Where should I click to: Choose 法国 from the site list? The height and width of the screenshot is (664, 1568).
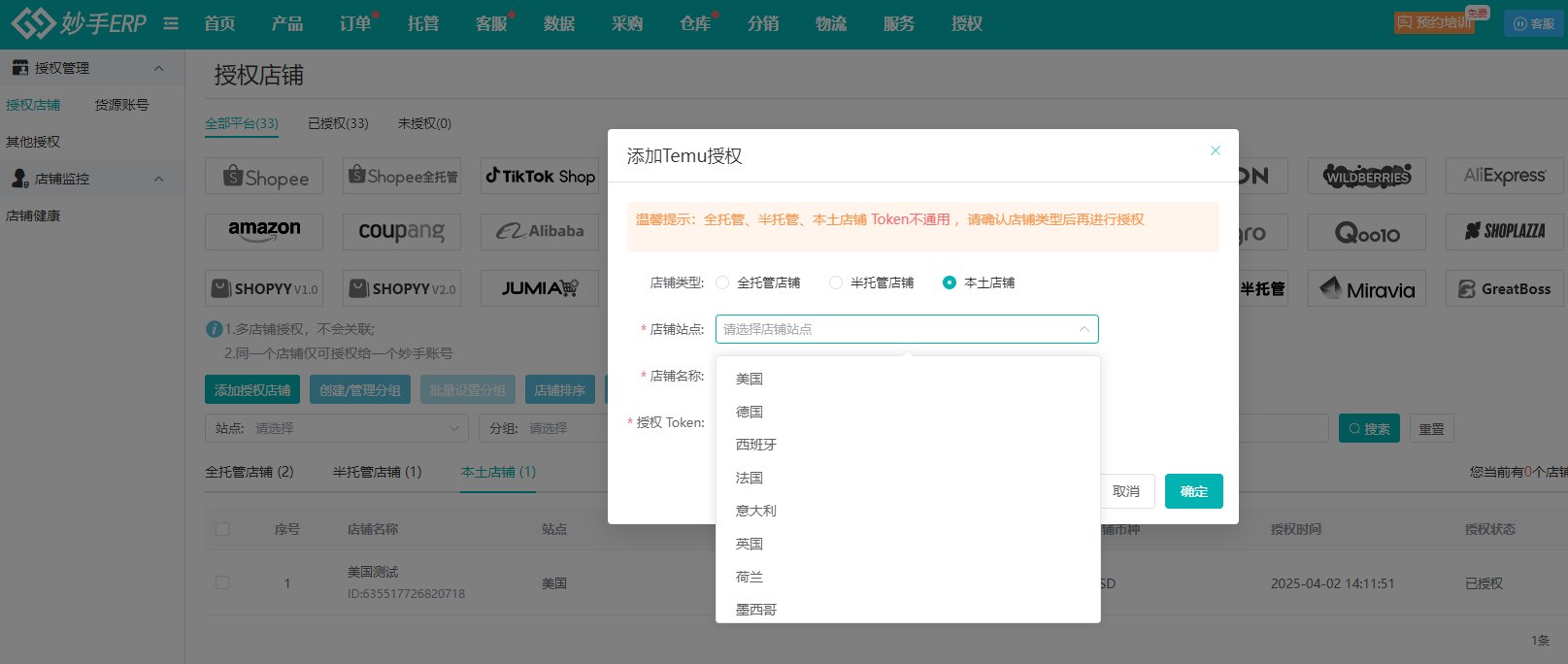pos(908,478)
